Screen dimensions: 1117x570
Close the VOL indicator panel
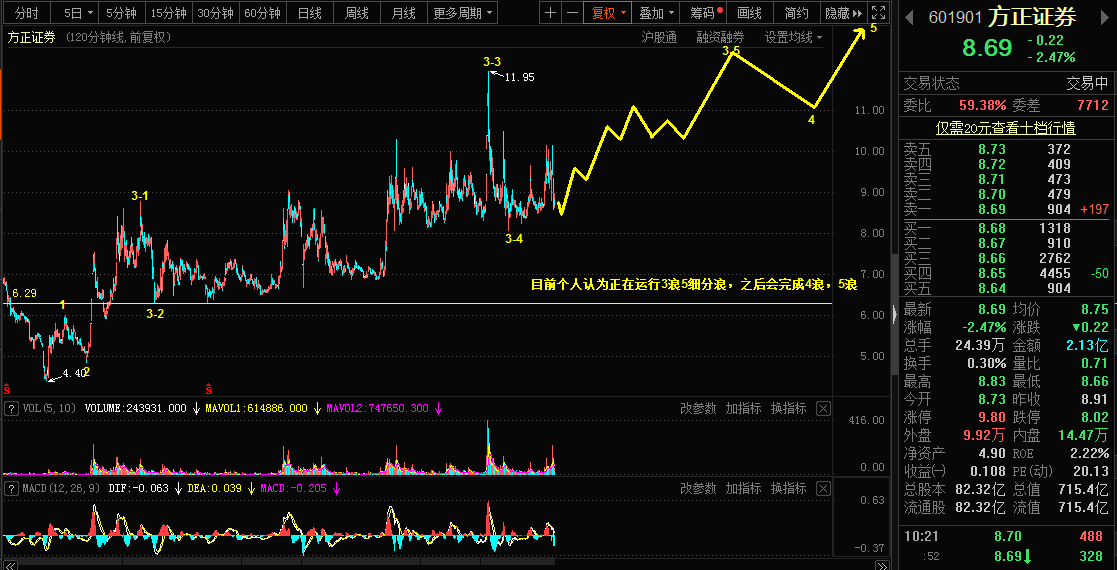point(823,408)
